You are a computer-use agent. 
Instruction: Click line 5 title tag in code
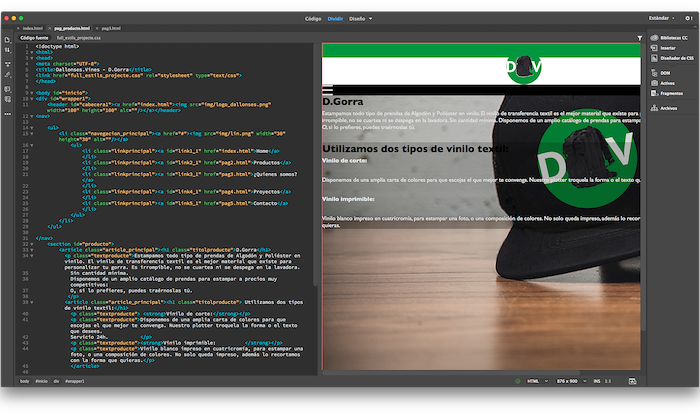point(93,70)
